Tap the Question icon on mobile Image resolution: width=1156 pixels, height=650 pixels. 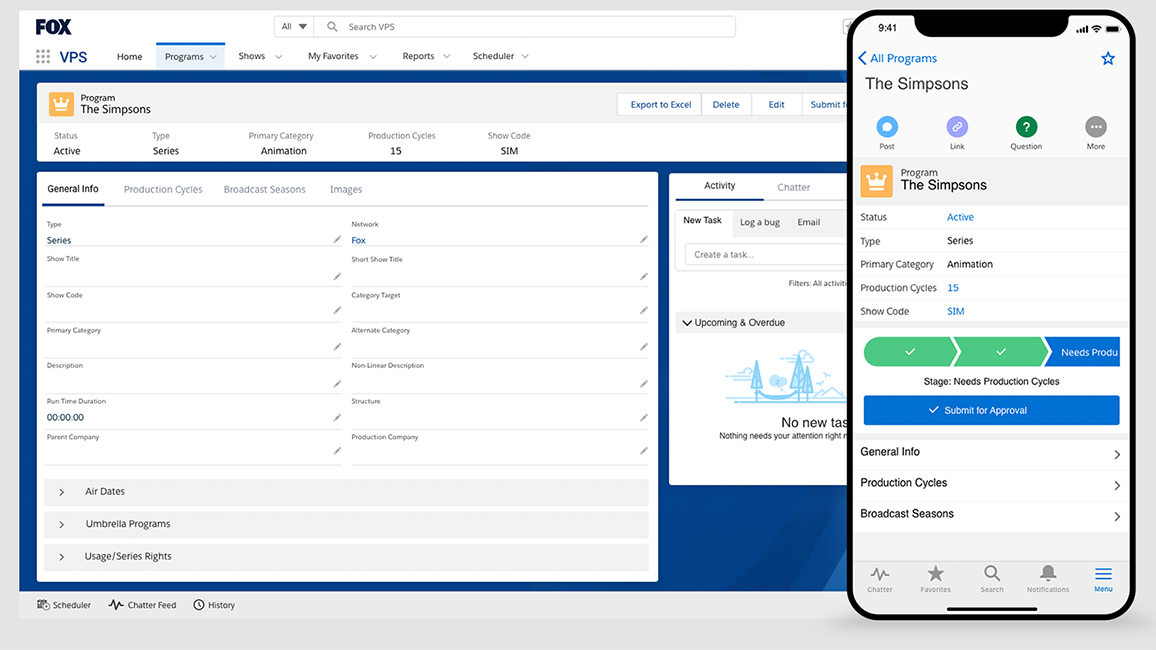[1026, 127]
